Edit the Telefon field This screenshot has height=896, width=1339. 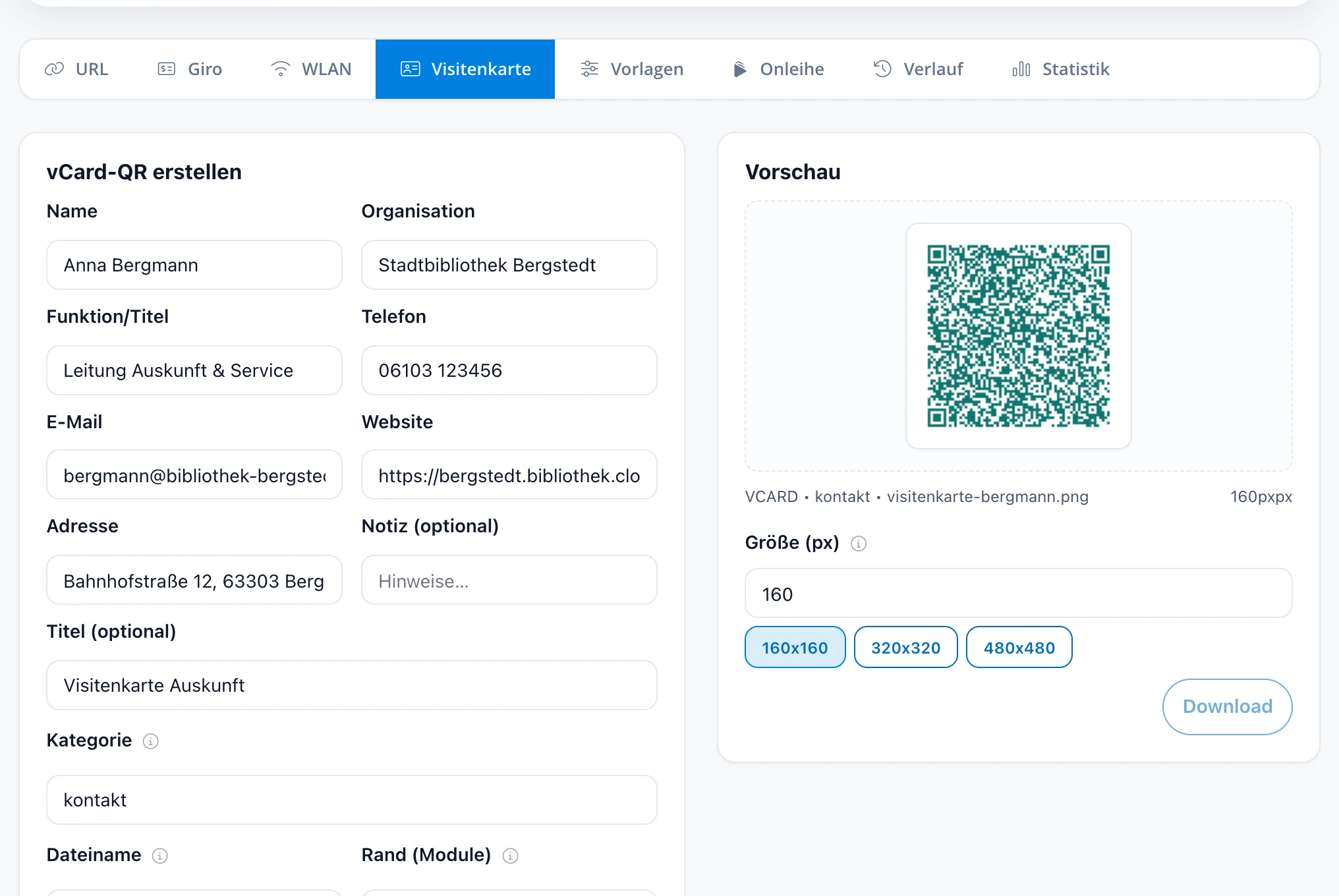509,370
